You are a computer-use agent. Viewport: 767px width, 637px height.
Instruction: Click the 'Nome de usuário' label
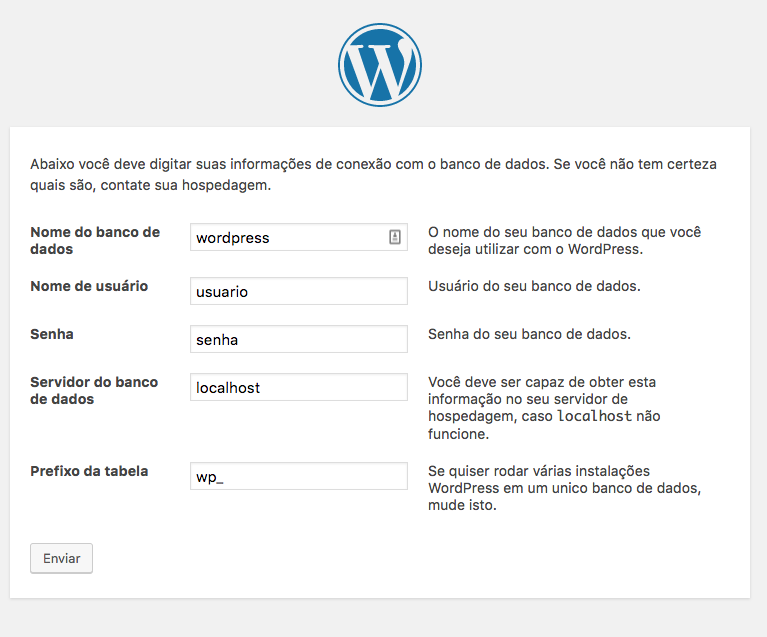(x=89, y=286)
